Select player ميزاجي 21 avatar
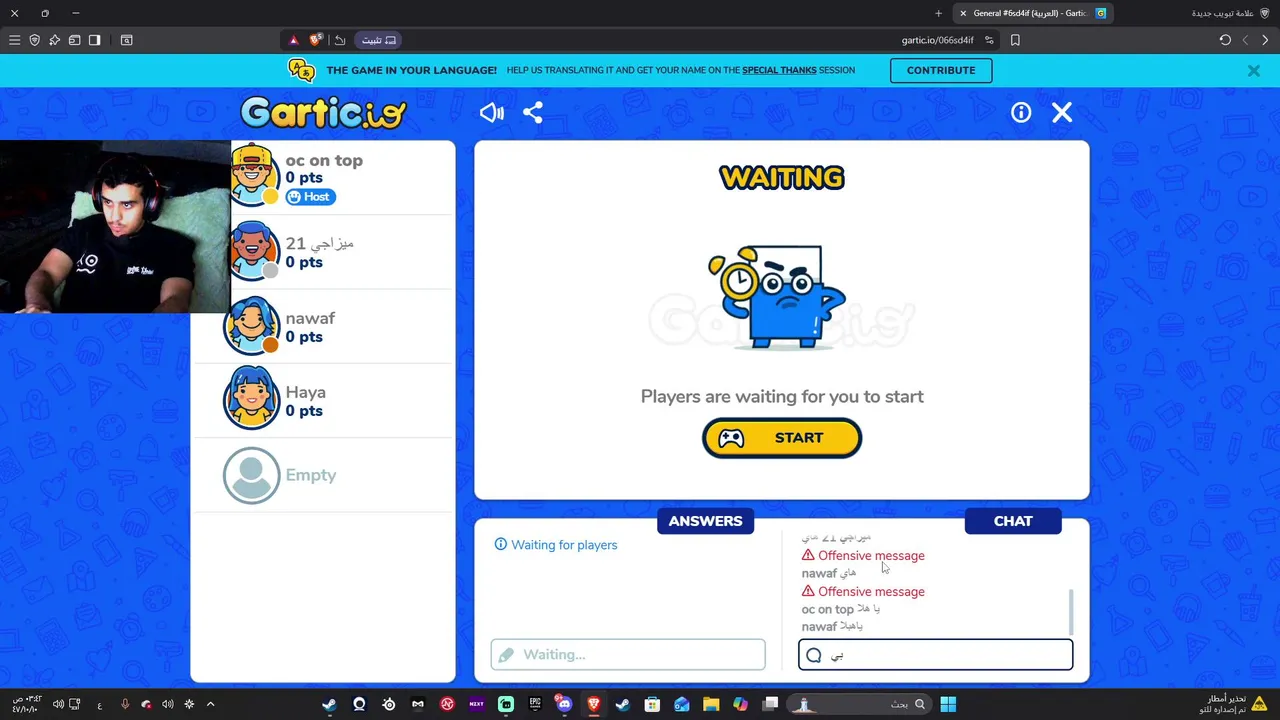The width and height of the screenshot is (1280, 720). (x=252, y=250)
